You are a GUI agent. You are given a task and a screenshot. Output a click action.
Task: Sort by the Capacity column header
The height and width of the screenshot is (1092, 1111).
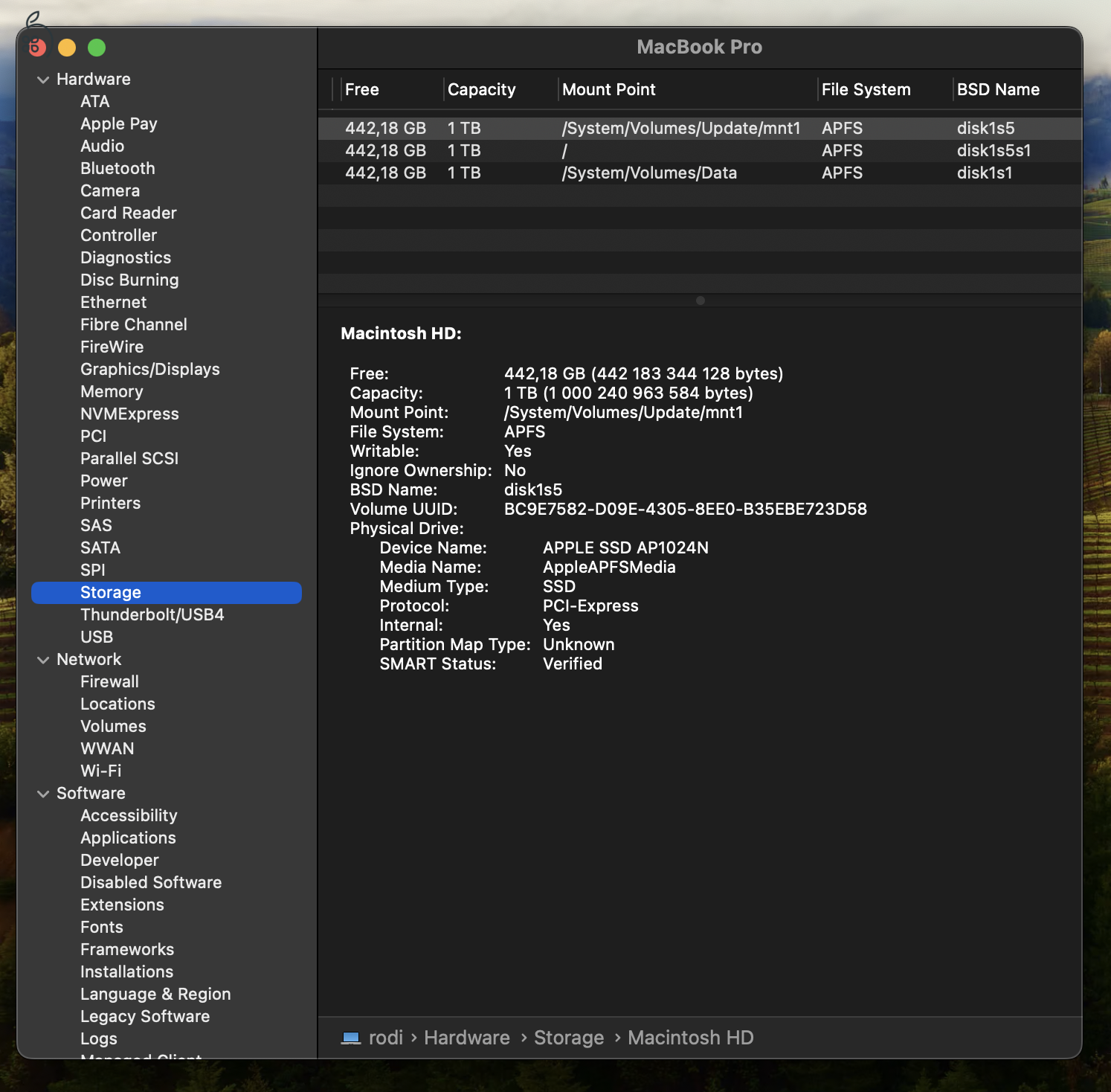point(481,89)
